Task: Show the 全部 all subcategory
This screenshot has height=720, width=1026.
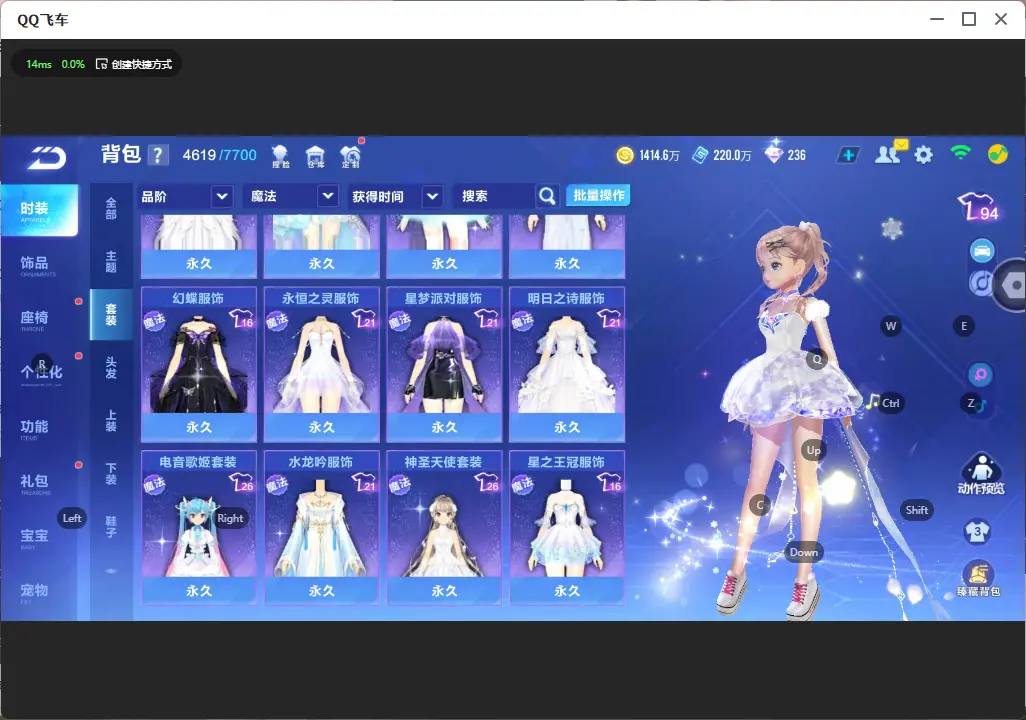Action: pos(111,208)
